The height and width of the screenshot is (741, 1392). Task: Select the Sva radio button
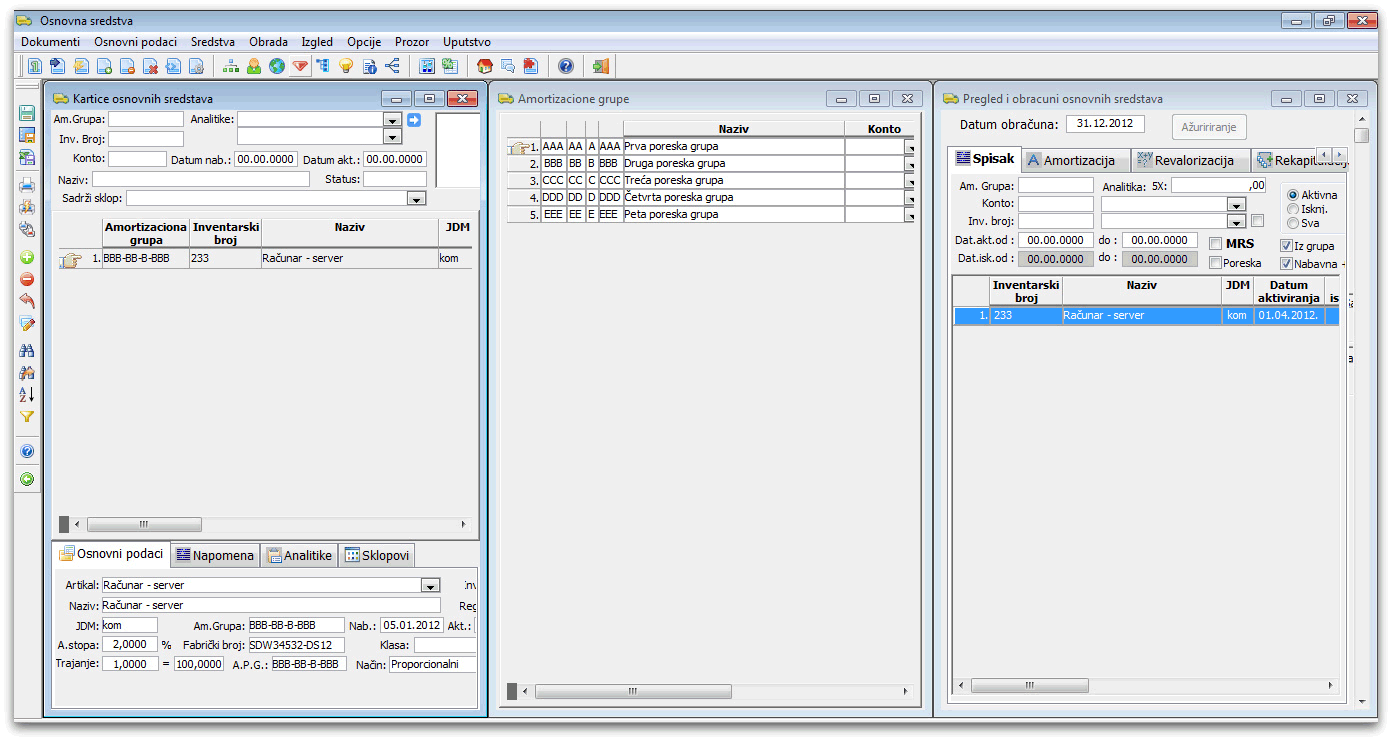click(1293, 223)
